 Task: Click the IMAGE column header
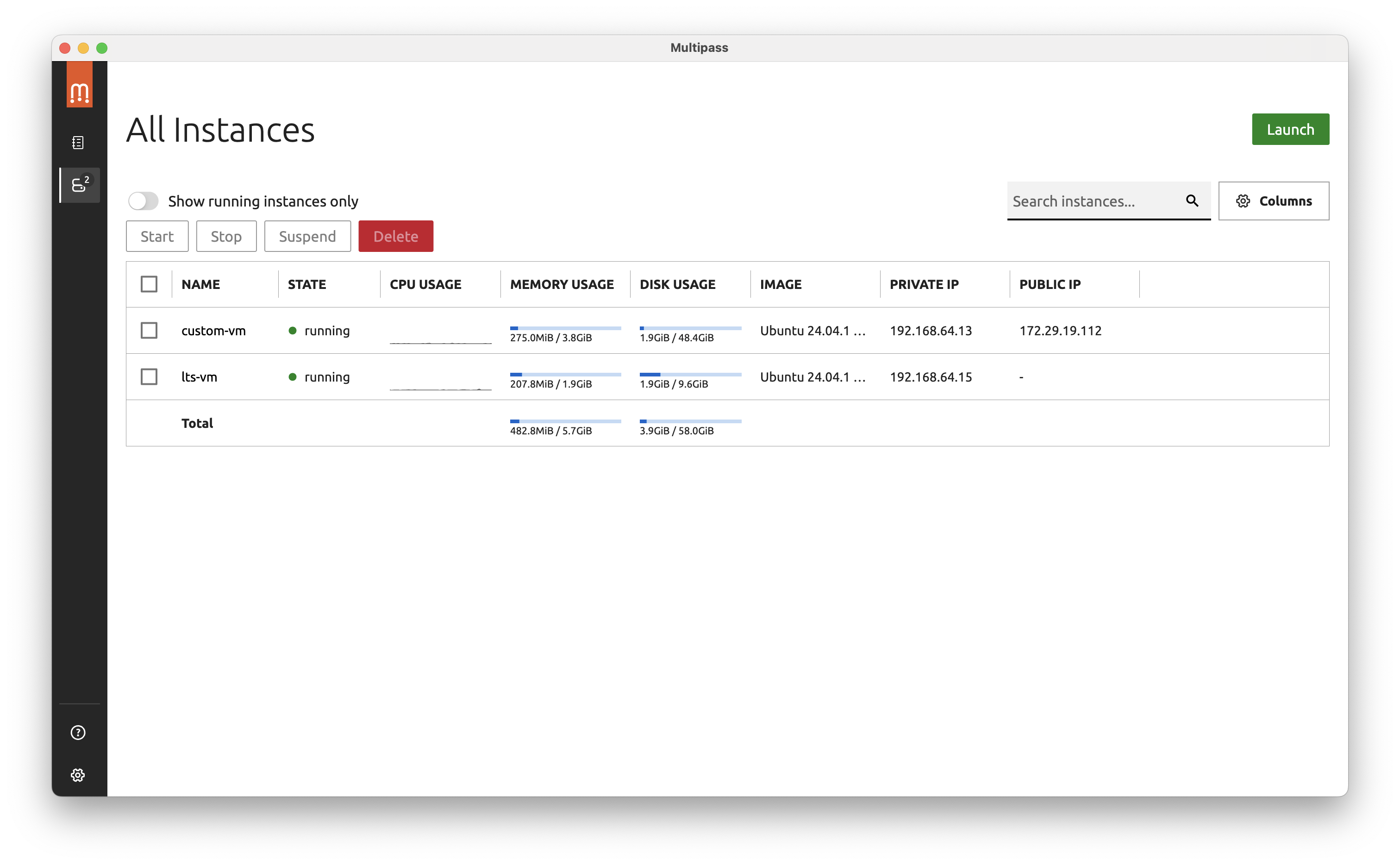point(781,284)
